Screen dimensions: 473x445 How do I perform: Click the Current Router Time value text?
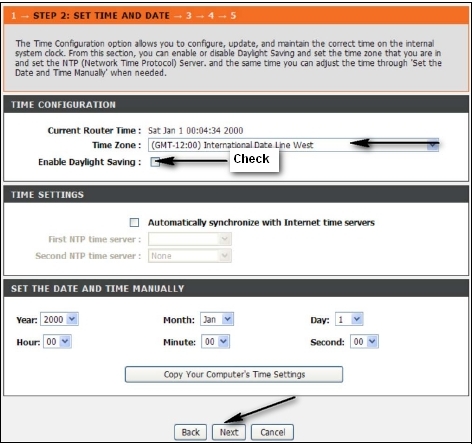[196, 130]
